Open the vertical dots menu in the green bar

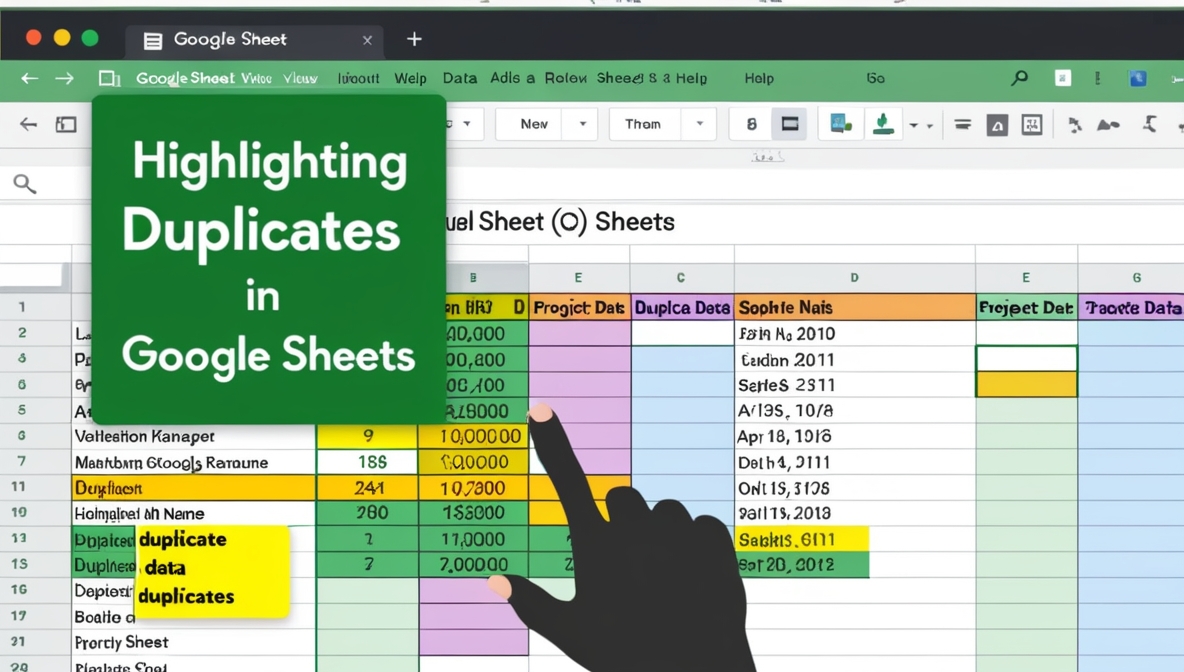(1097, 78)
